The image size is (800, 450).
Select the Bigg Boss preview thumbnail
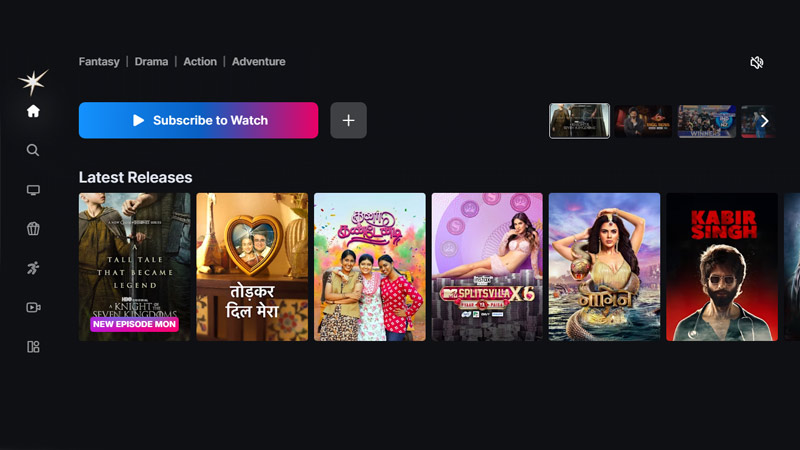click(643, 121)
